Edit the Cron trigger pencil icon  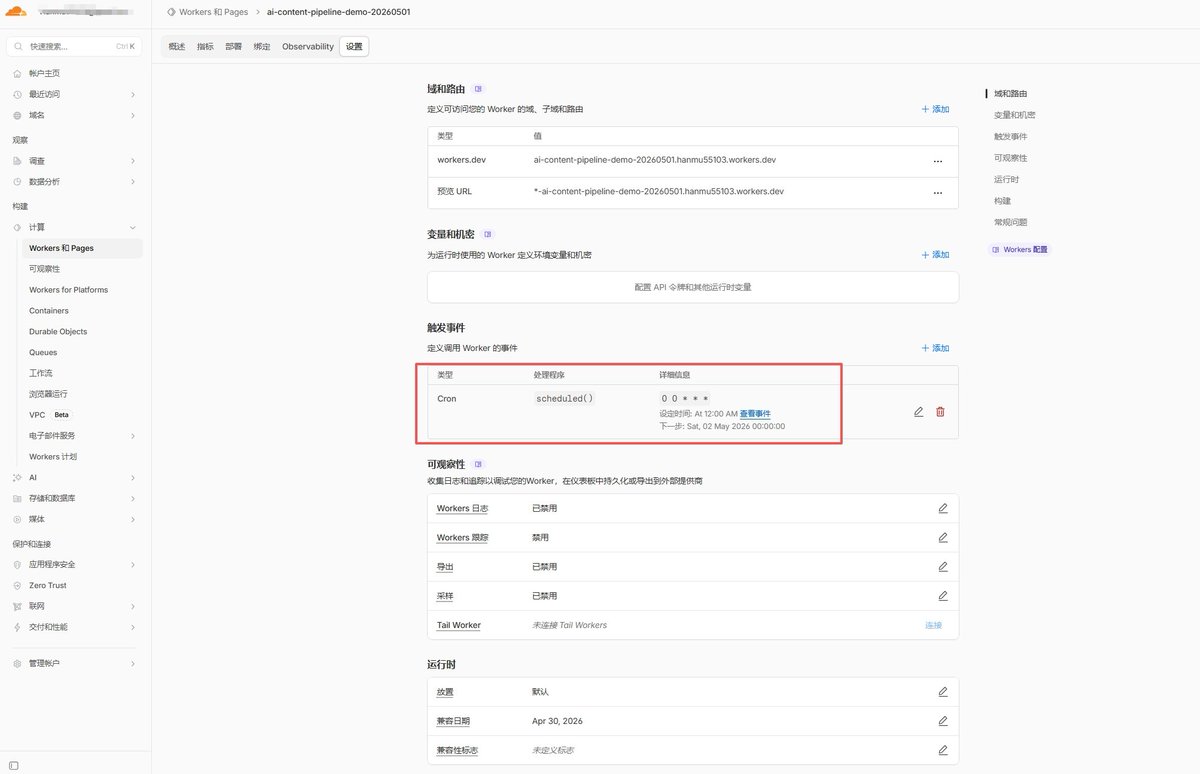[x=918, y=412]
